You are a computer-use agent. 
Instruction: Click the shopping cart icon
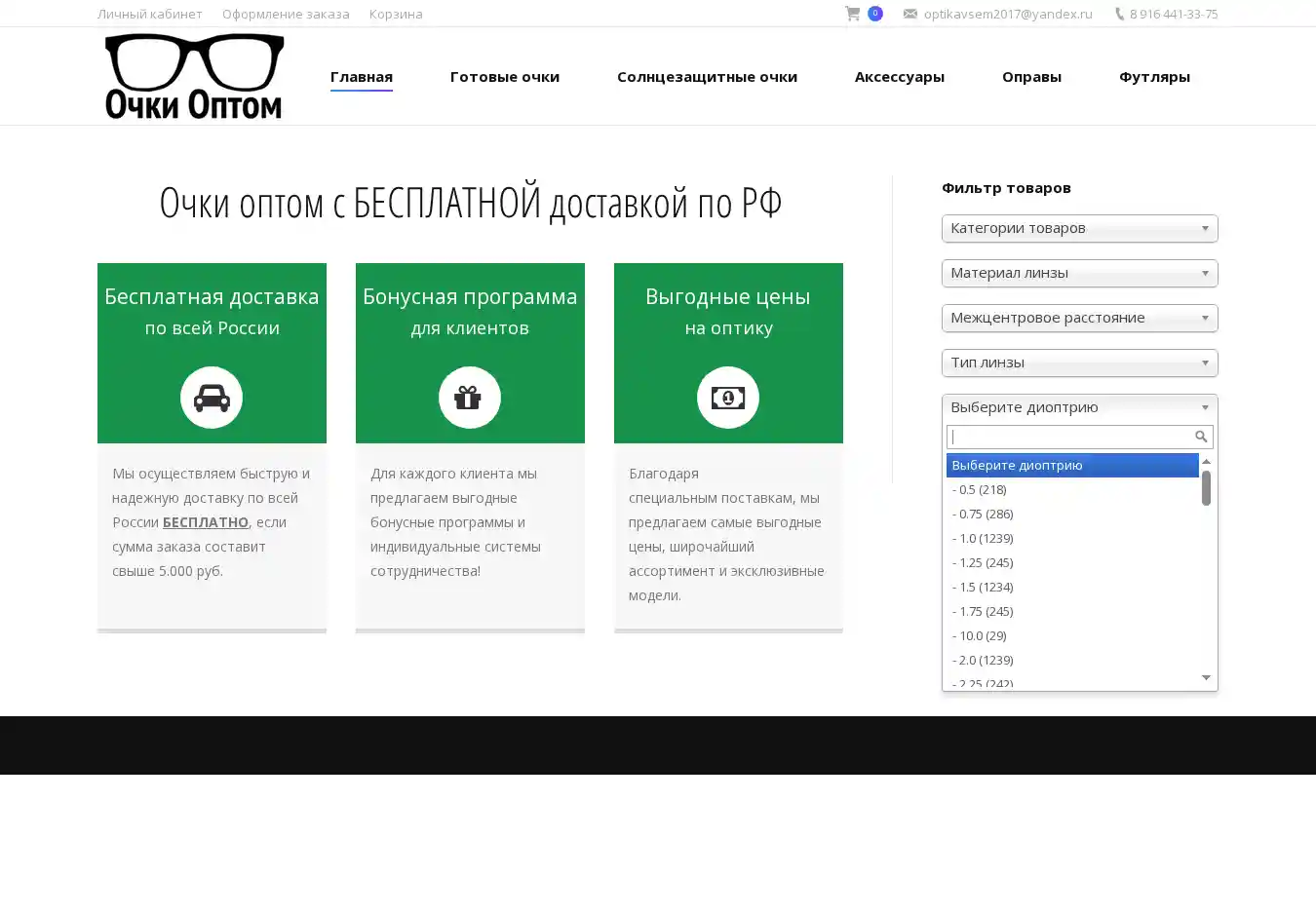852,14
